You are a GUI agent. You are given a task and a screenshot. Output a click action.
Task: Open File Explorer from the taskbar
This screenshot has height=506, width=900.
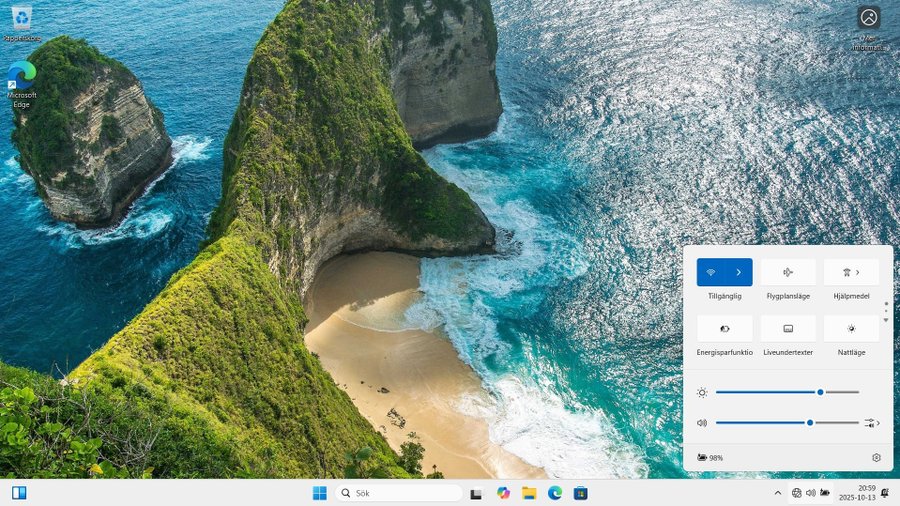point(529,493)
